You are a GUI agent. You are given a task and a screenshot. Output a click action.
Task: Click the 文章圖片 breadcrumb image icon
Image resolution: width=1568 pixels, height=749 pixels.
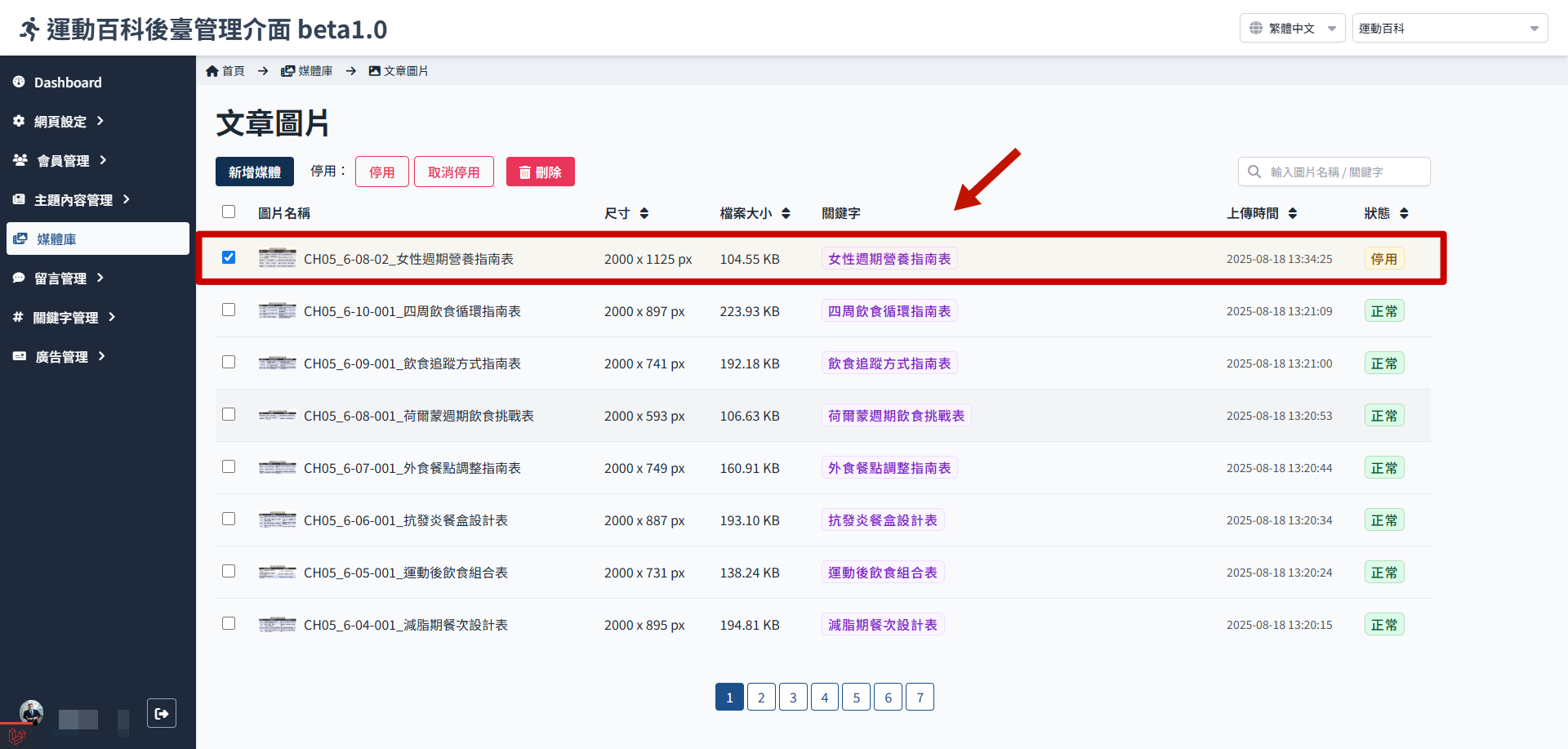375,71
